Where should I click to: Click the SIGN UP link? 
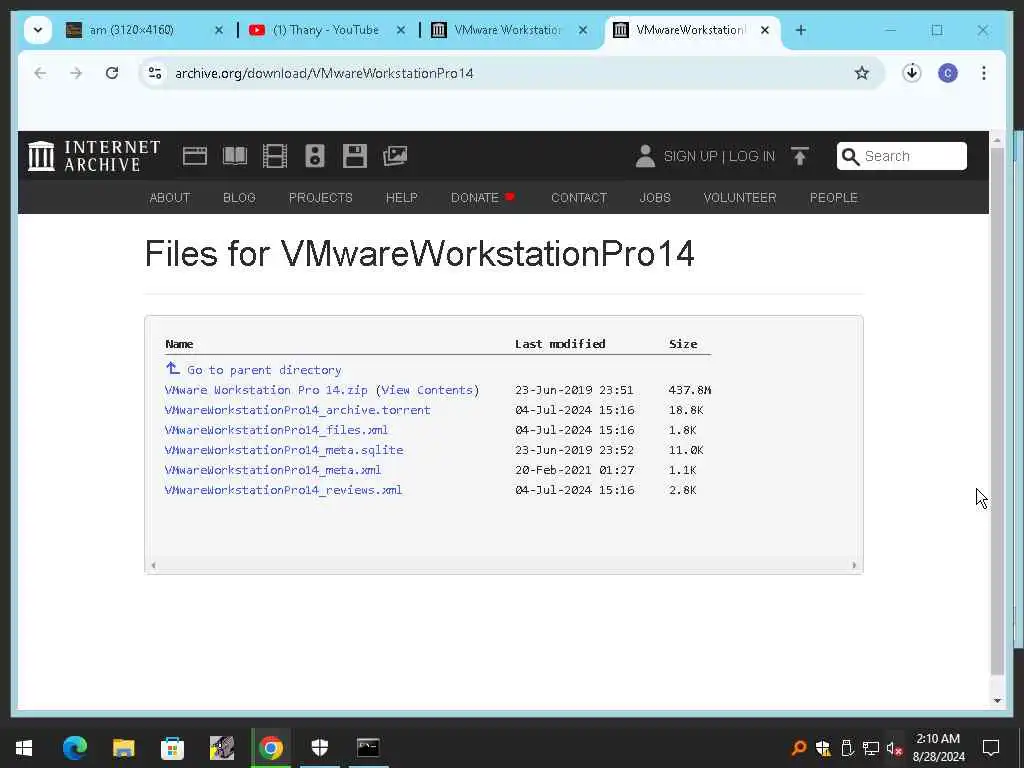click(x=690, y=156)
